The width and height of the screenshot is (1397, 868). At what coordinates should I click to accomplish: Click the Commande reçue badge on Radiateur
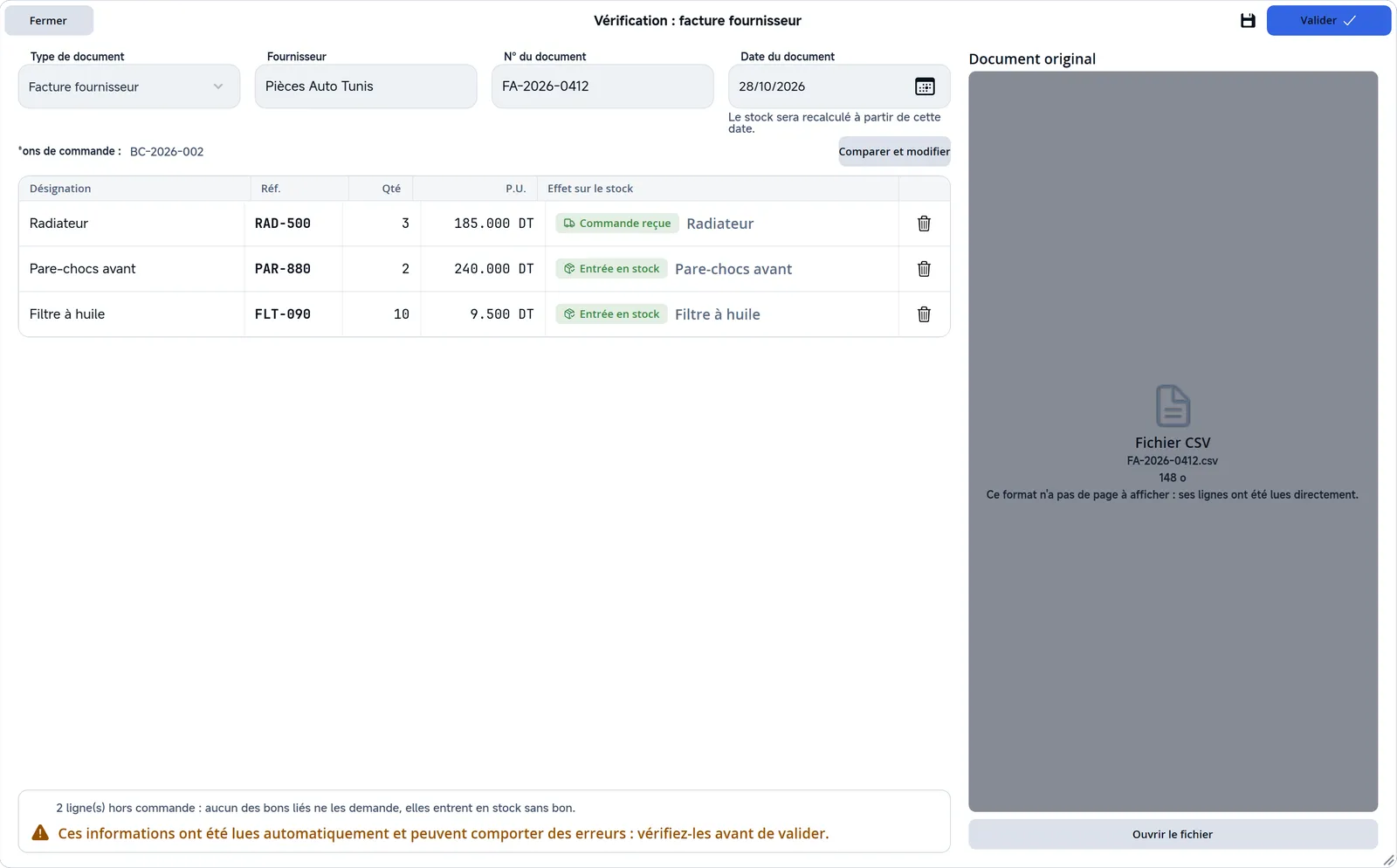point(617,224)
